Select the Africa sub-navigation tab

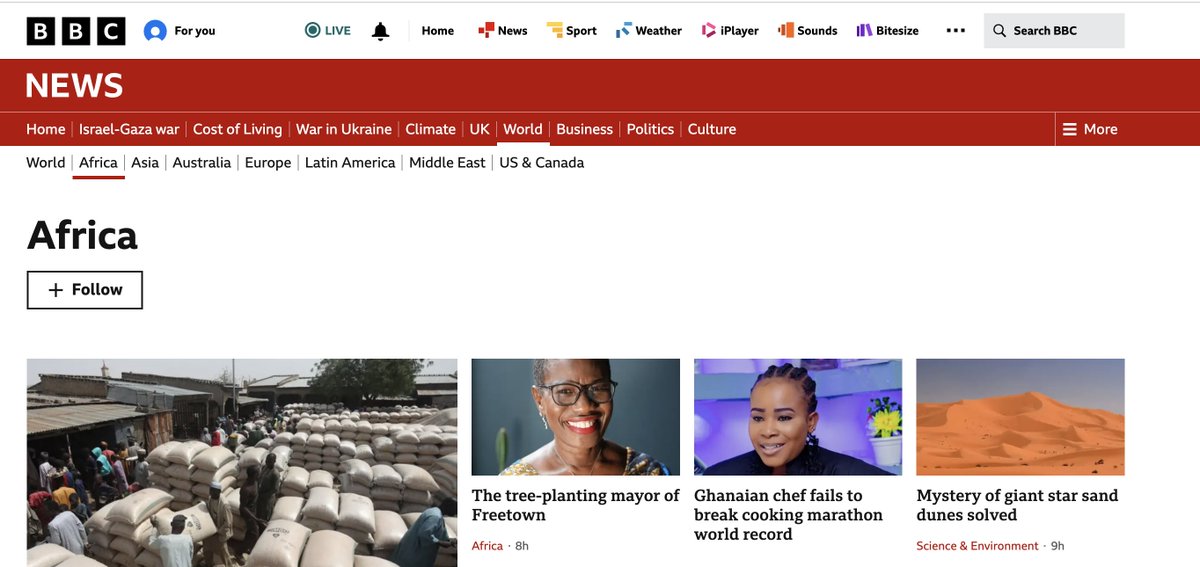tap(98, 162)
